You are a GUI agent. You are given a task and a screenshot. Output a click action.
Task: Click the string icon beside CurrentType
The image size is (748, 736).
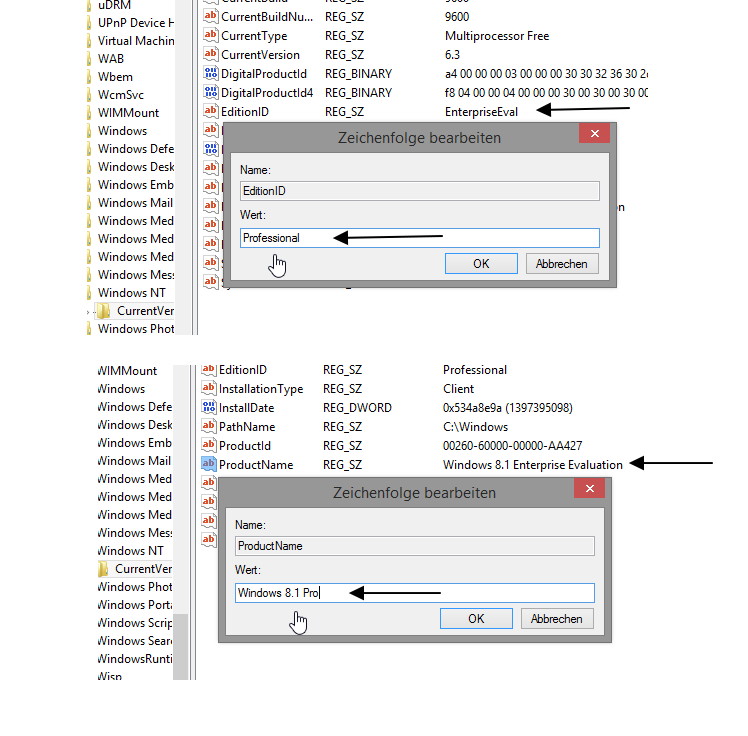[210, 36]
